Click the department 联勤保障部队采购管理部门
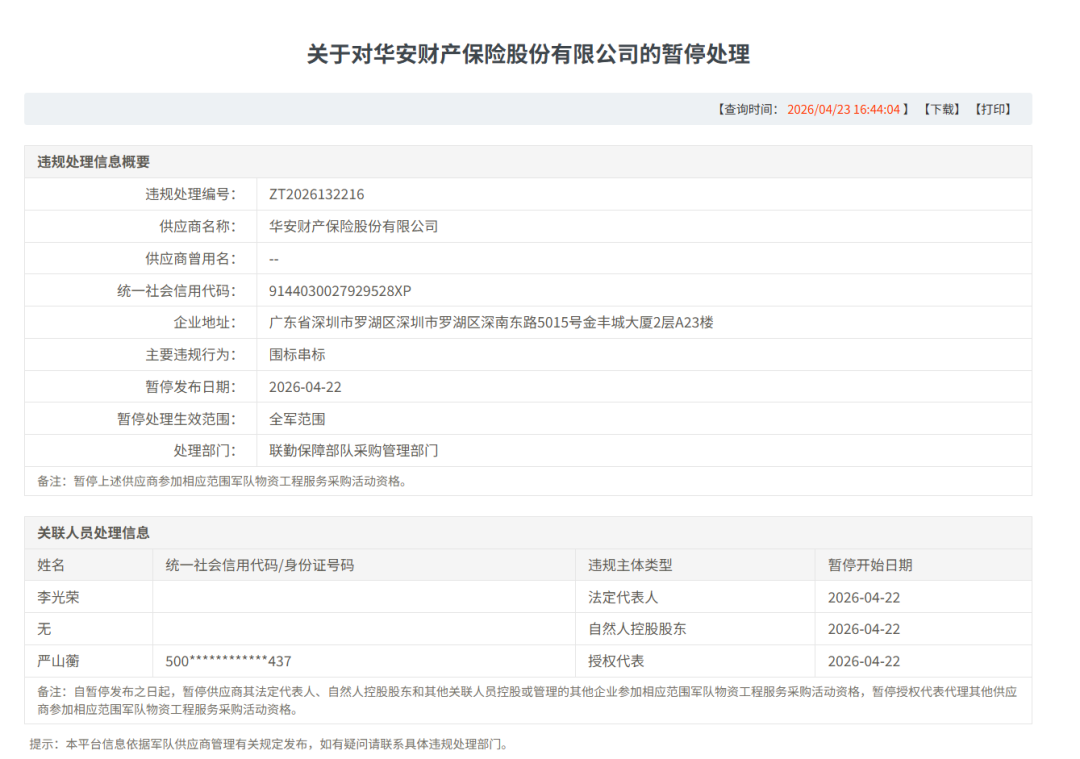The height and width of the screenshot is (759, 1080). [354, 450]
